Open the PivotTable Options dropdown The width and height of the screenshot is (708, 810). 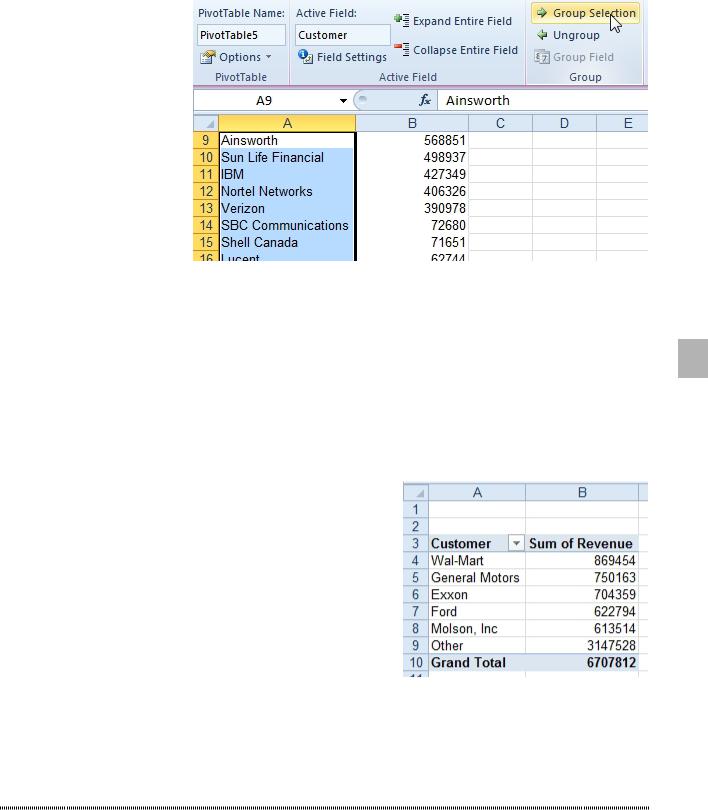235,57
